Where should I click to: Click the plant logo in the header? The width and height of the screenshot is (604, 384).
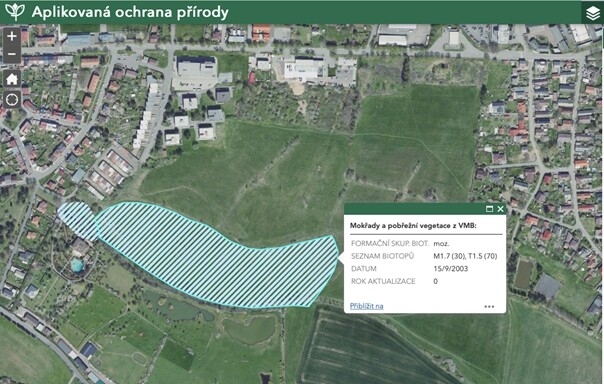click(15, 12)
